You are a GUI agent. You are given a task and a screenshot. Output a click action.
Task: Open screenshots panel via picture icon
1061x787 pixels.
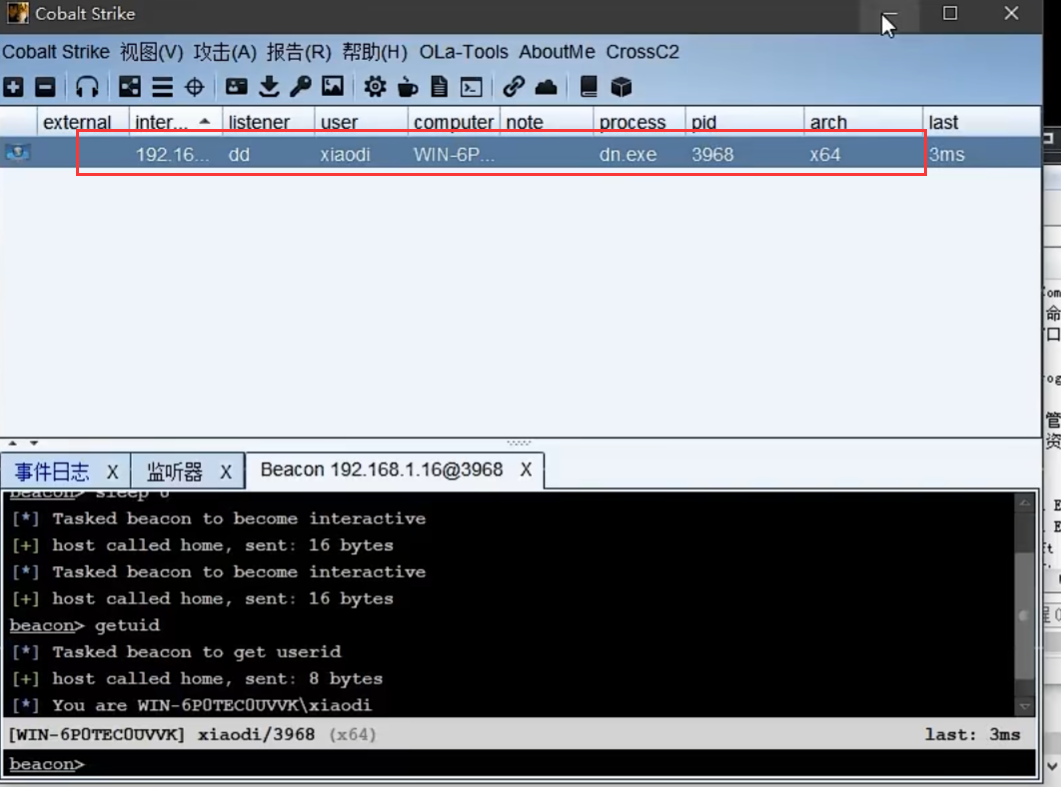click(333, 86)
